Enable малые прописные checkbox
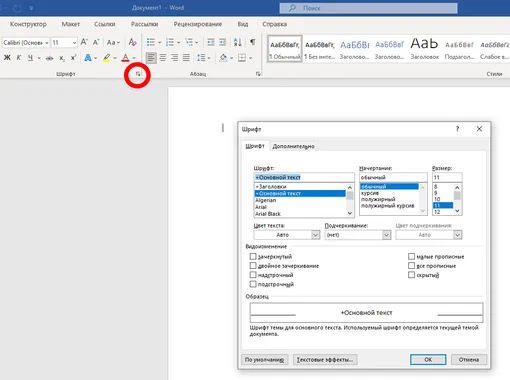 click(x=411, y=256)
